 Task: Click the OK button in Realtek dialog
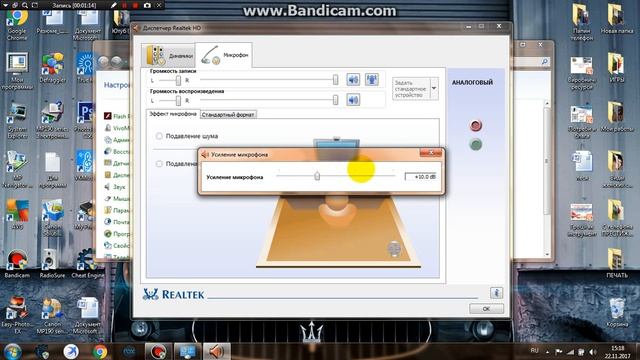(x=486, y=309)
